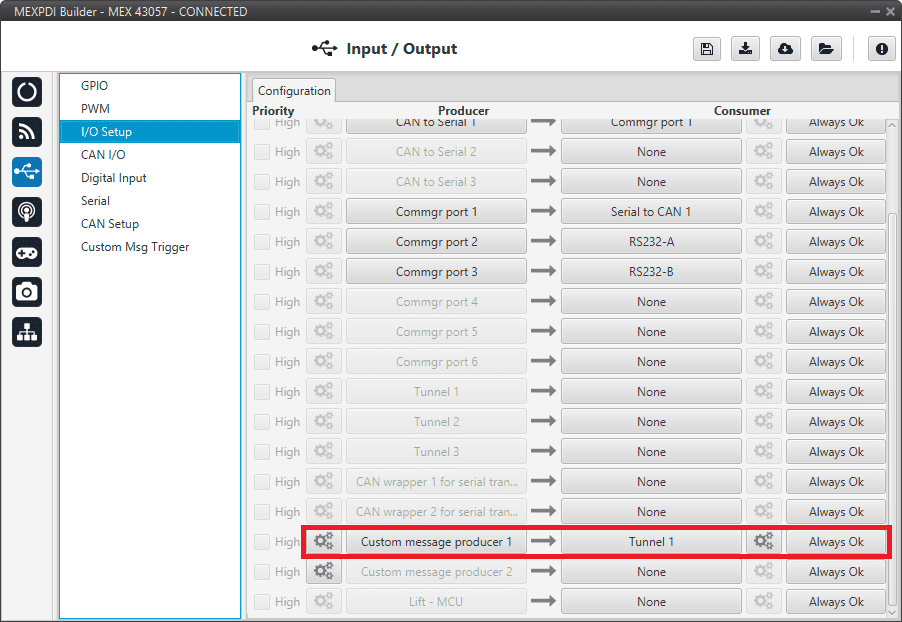Toggle High priority checkbox for Commgr port 3

point(262,272)
